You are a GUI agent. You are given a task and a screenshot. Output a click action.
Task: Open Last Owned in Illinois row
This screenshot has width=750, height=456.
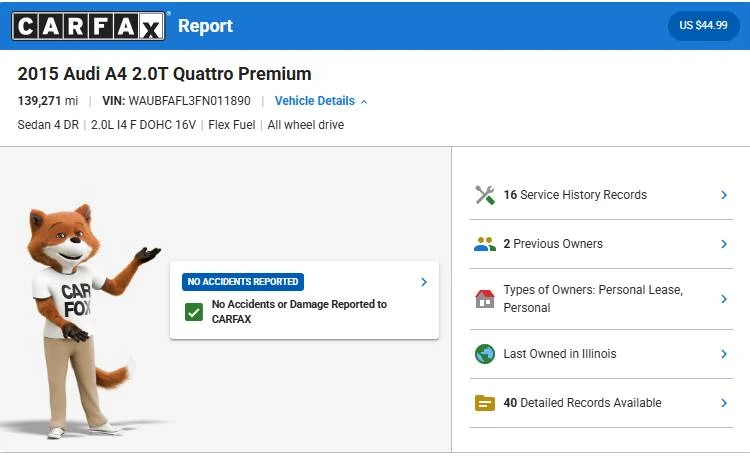601,354
